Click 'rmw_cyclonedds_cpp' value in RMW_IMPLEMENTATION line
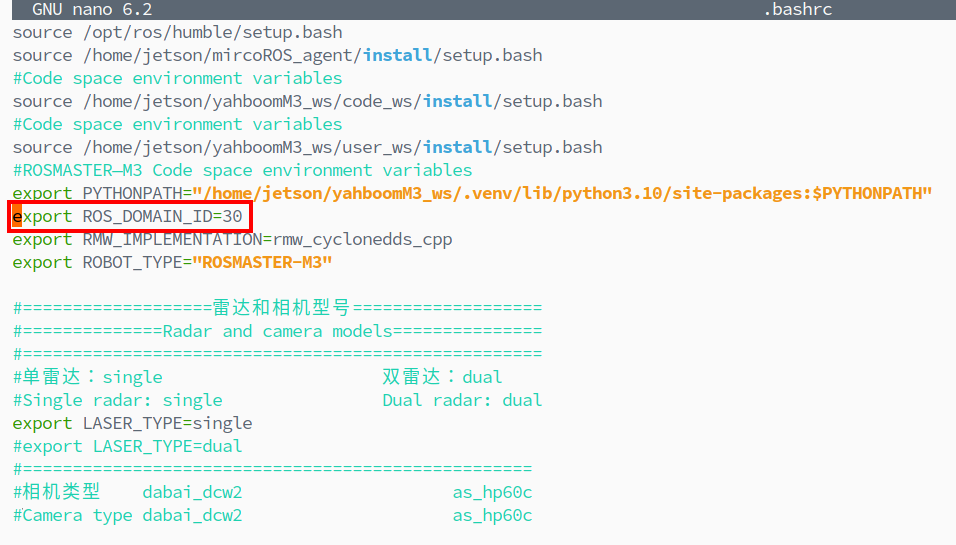 point(362,240)
